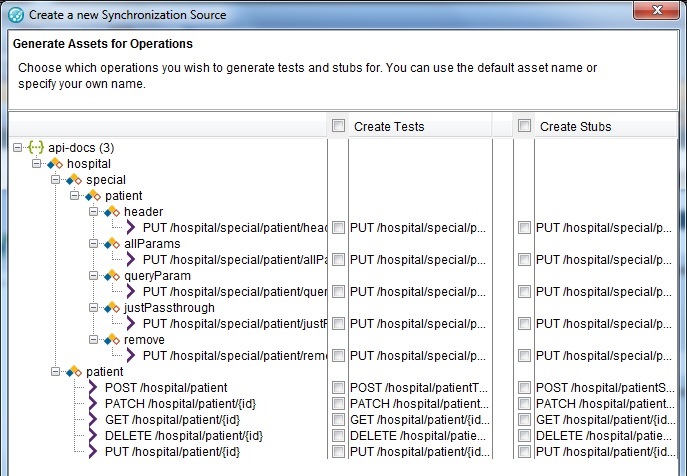Enable the Create Stubs header checkbox
The image size is (687, 476).
point(525,126)
